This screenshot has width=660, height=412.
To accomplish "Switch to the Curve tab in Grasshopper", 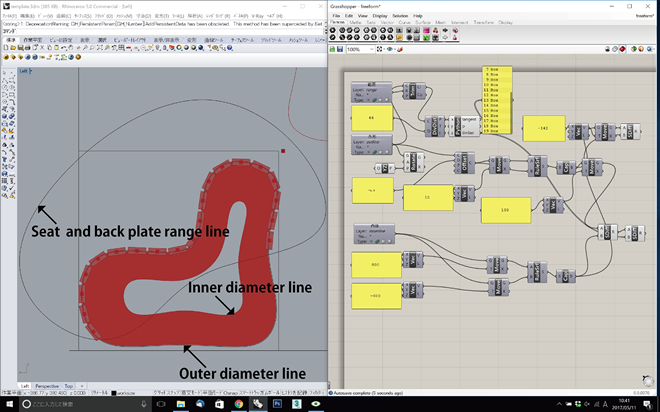I will [x=404, y=22].
